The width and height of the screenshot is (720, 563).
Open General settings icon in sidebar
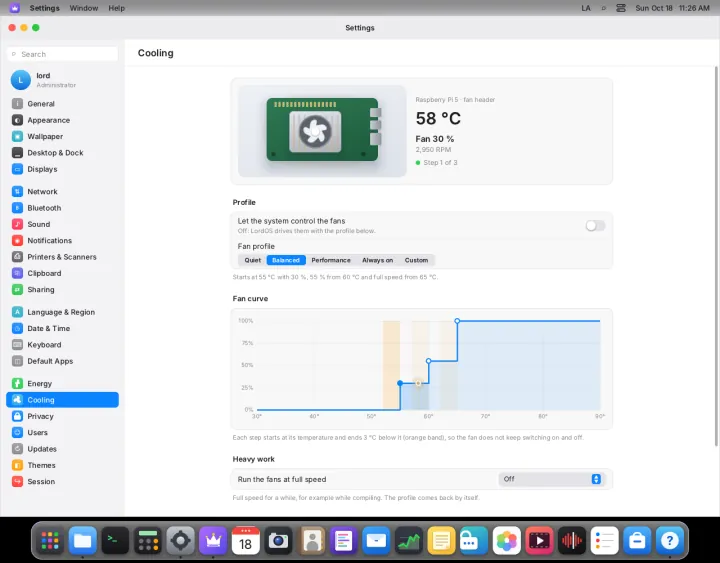tap(17, 104)
